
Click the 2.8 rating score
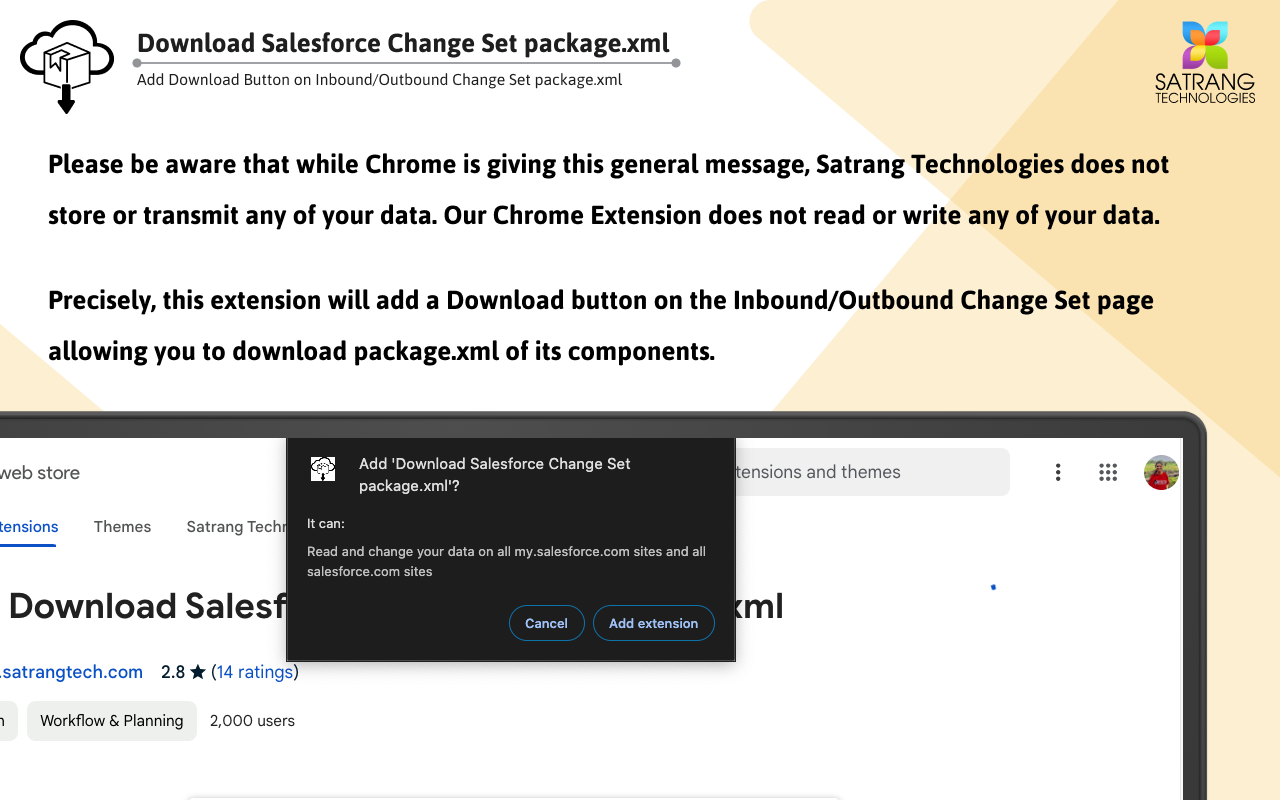[171, 672]
